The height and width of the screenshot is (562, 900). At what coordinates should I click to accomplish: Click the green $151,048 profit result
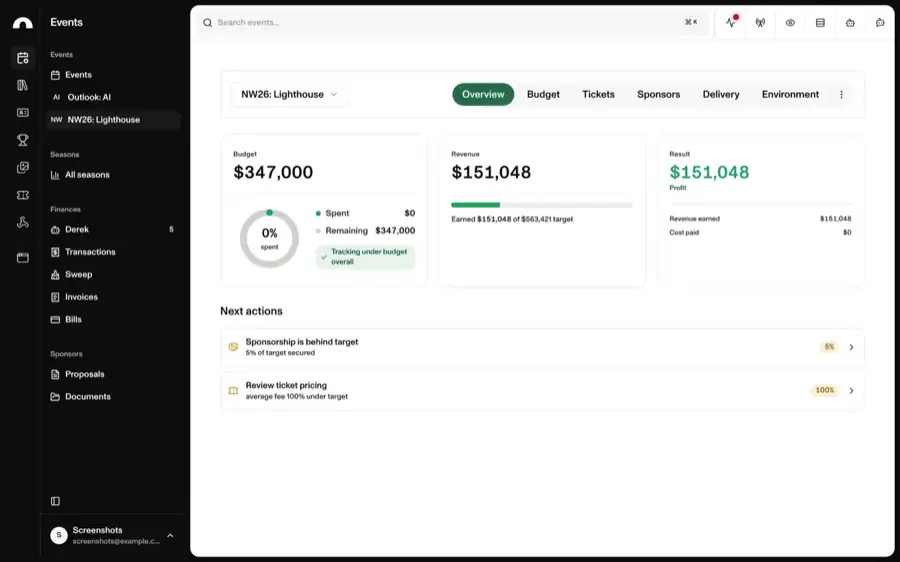pos(709,172)
